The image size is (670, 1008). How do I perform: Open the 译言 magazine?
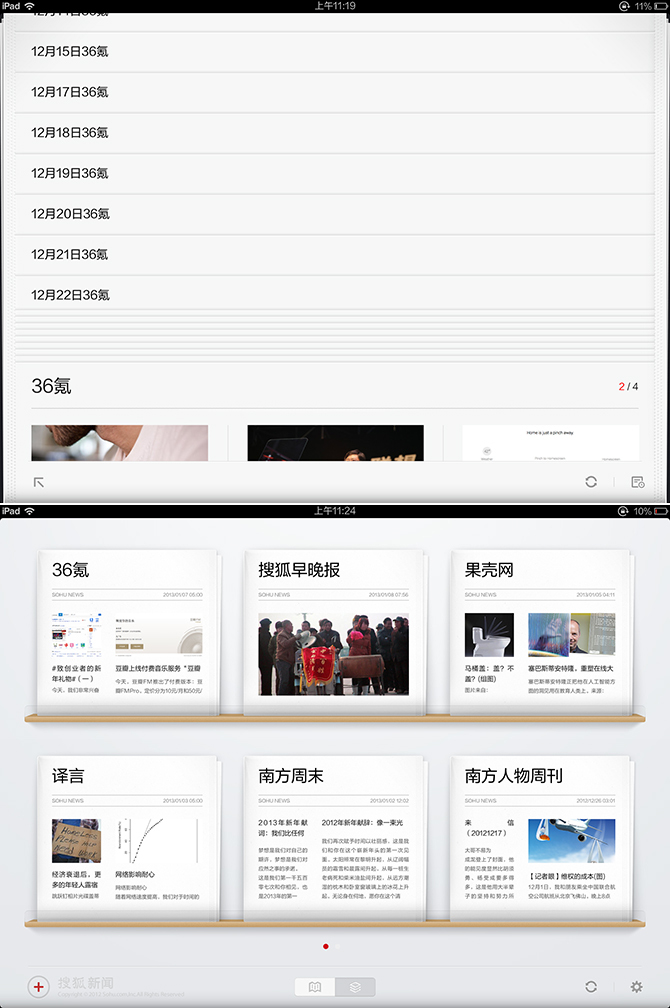(127, 838)
